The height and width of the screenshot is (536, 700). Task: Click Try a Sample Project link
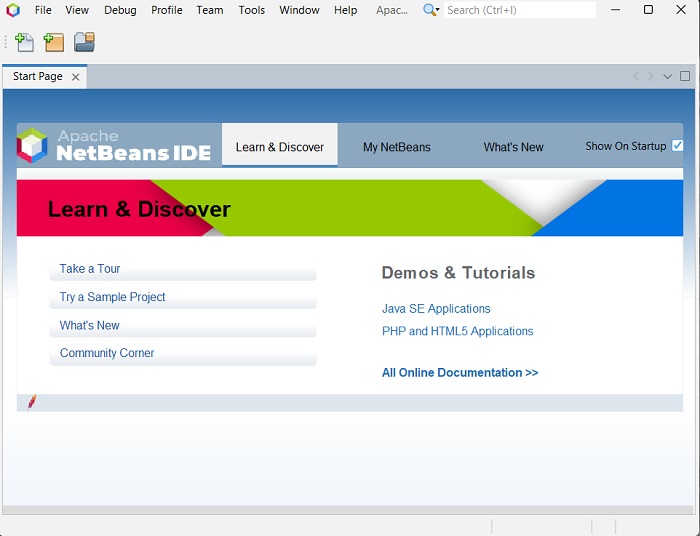pyautogui.click(x=112, y=297)
